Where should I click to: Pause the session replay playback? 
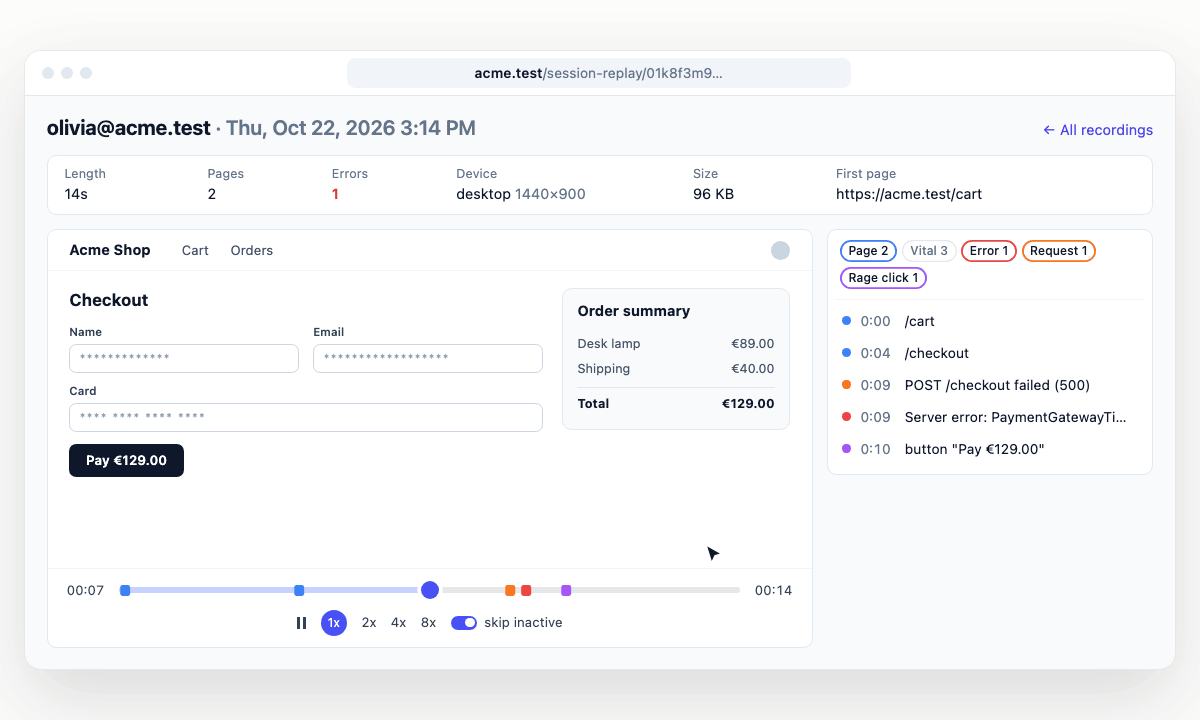(301, 623)
